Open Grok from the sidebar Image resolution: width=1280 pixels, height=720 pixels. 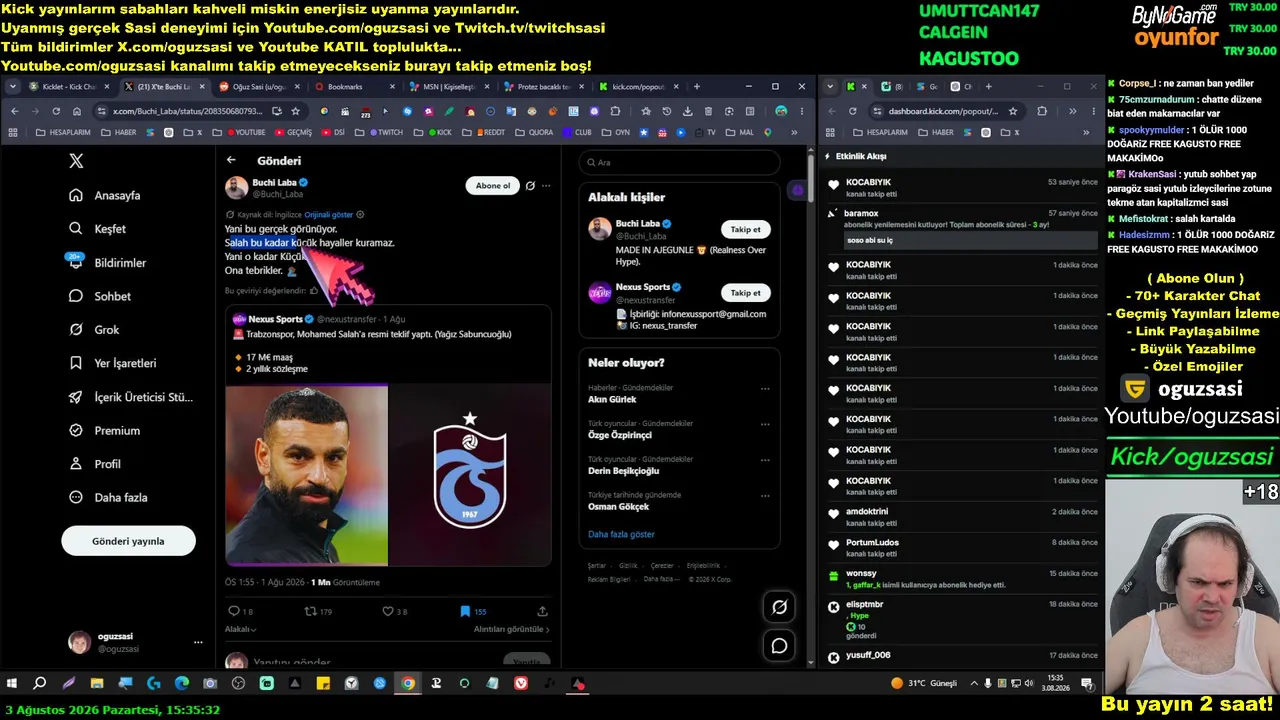94,330
